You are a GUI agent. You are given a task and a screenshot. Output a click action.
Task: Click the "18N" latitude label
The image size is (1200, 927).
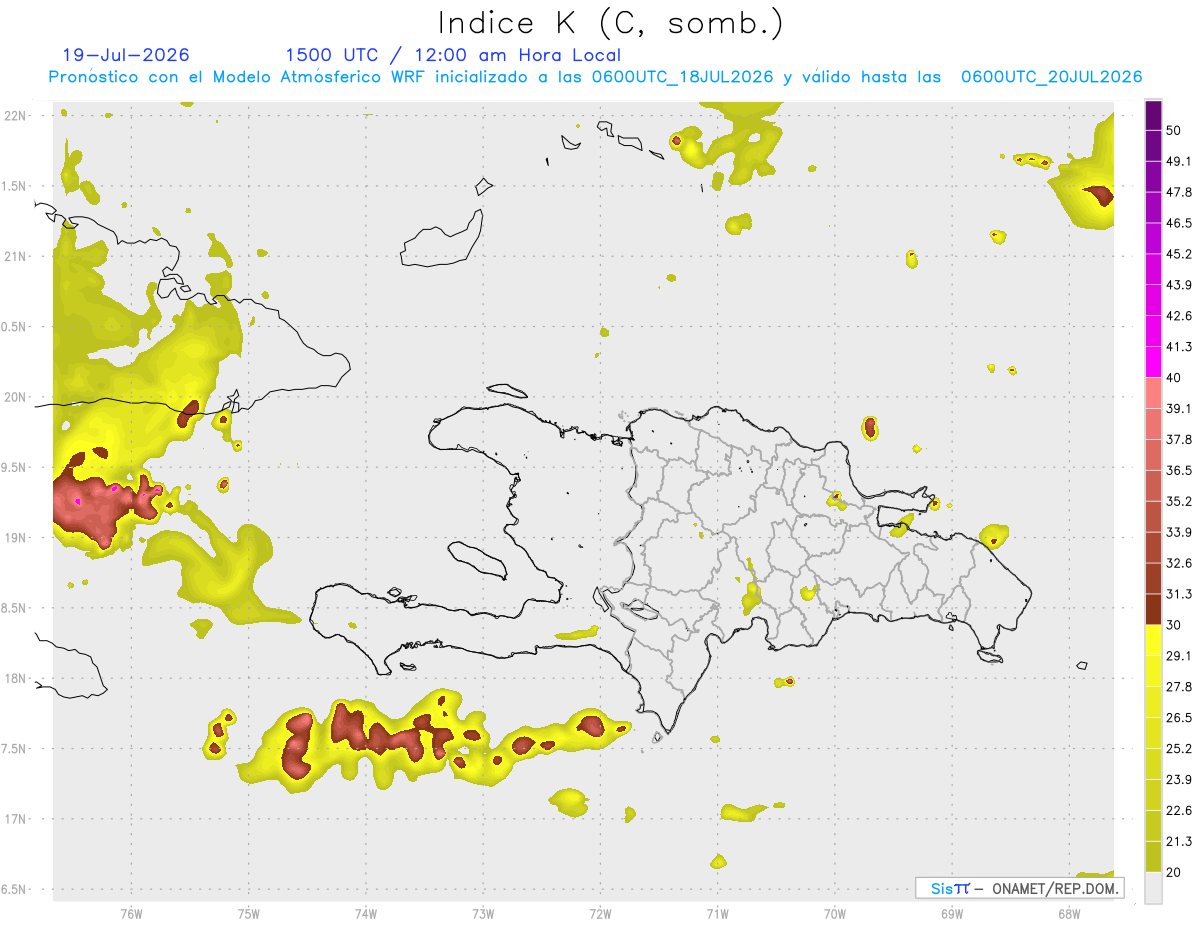[x=17, y=678]
